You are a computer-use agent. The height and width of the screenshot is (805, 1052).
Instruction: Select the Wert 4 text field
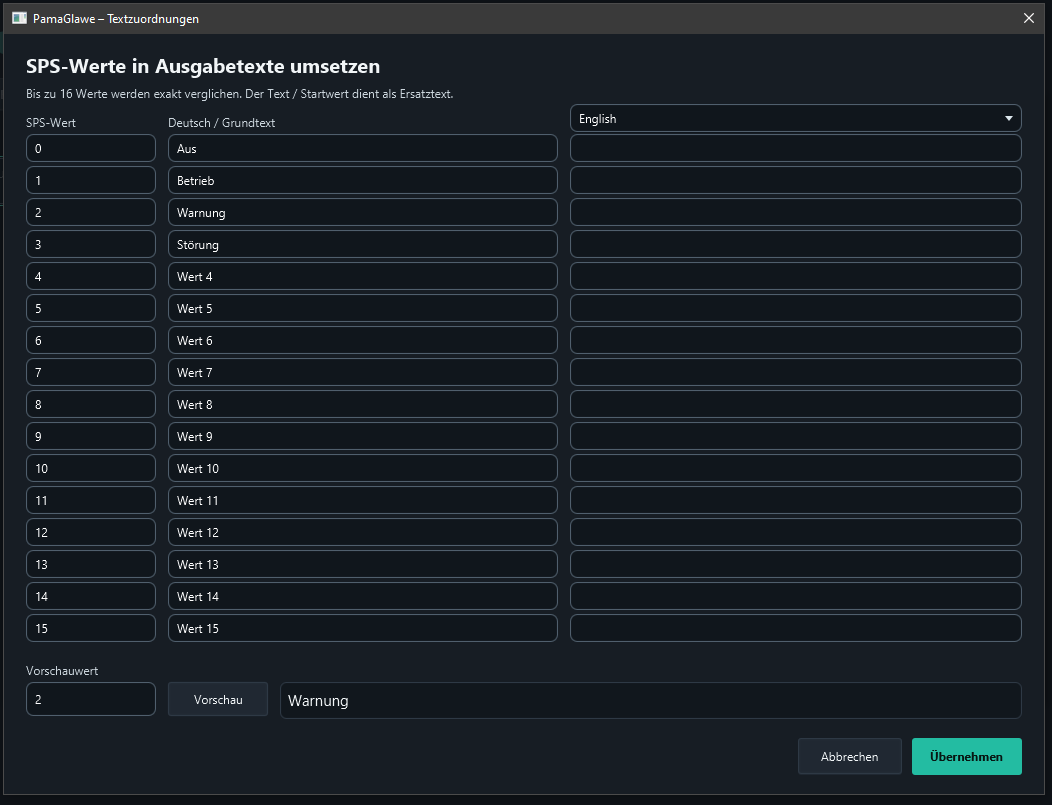(x=362, y=276)
